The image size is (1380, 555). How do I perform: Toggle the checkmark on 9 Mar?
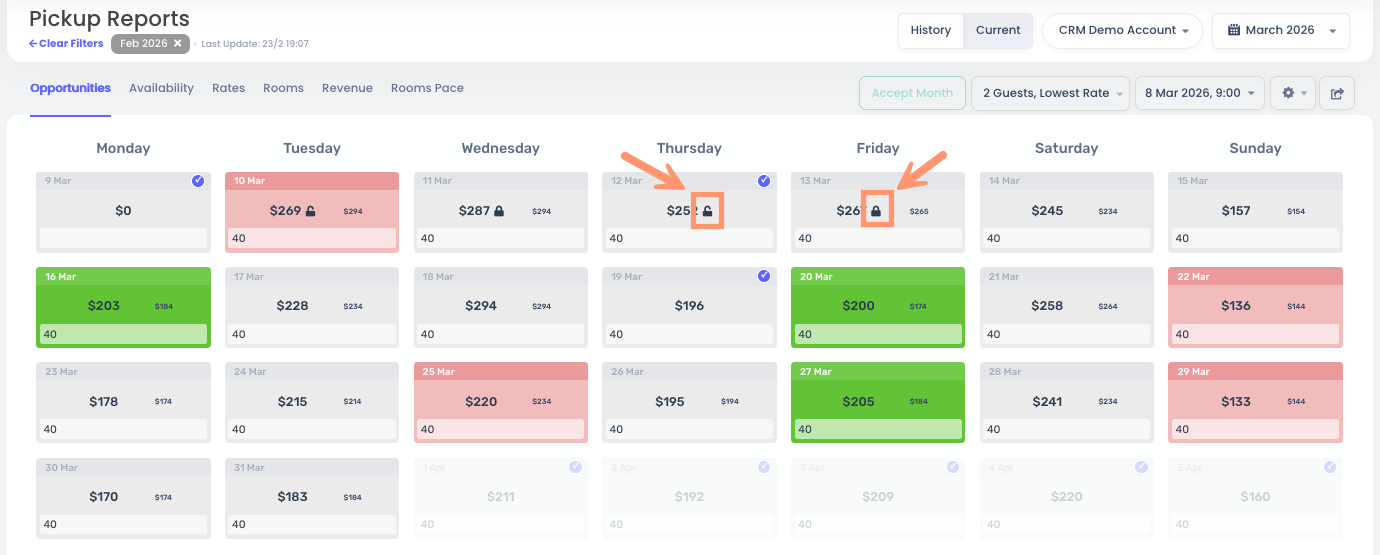pyautogui.click(x=198, y=181)
